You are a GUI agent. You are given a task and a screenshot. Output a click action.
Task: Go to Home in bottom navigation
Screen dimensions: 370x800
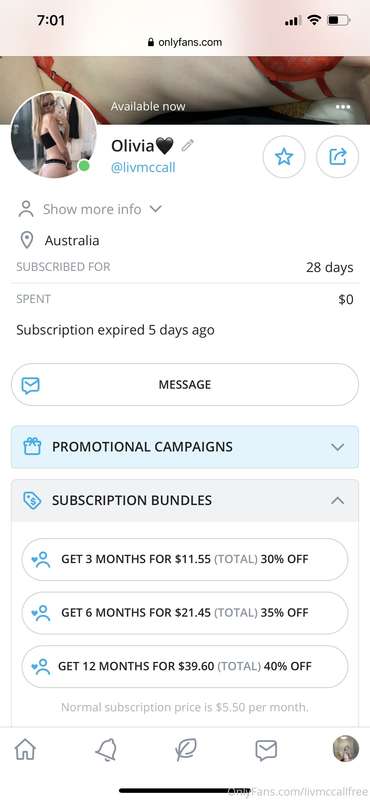(x=26, y=750)
